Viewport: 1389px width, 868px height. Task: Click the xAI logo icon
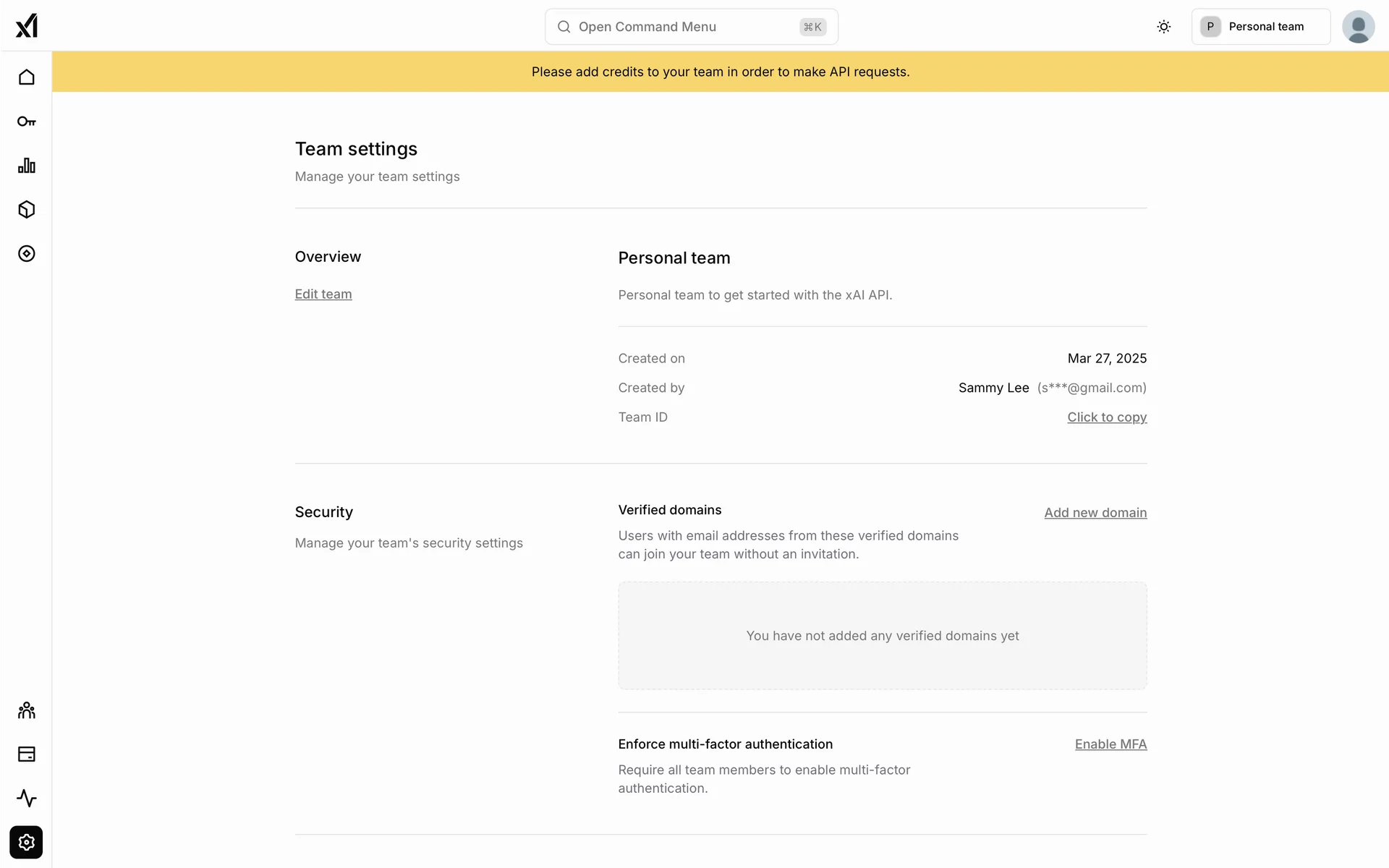click(x=27, y=26)
